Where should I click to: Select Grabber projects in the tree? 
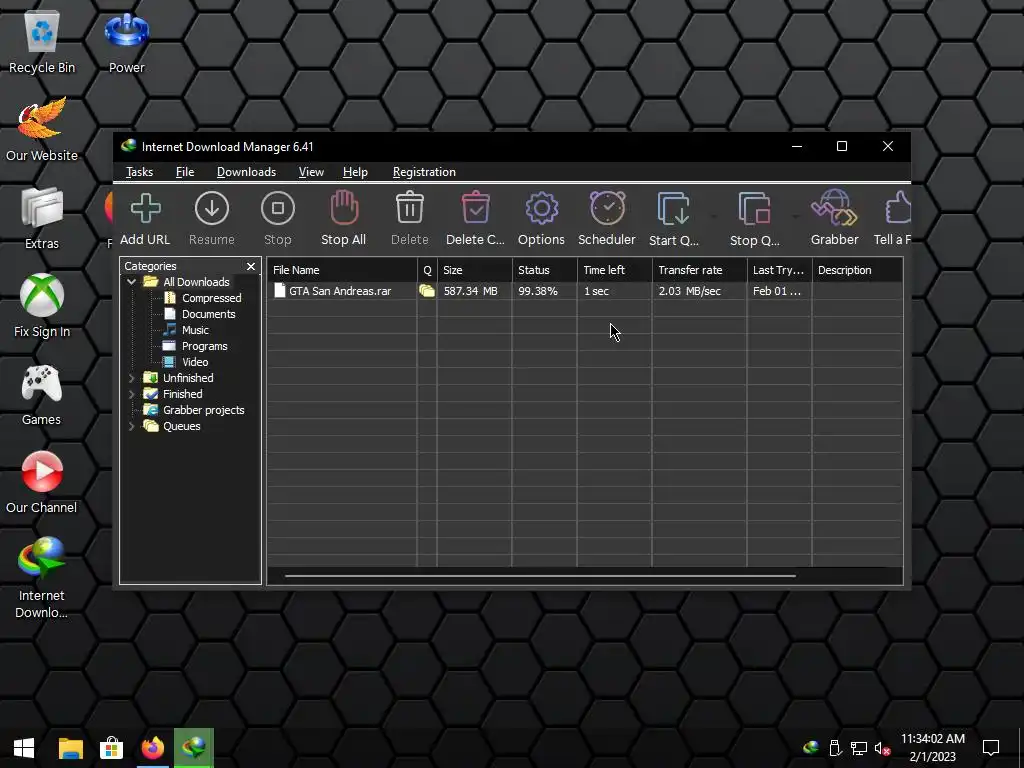coord(203,410)
